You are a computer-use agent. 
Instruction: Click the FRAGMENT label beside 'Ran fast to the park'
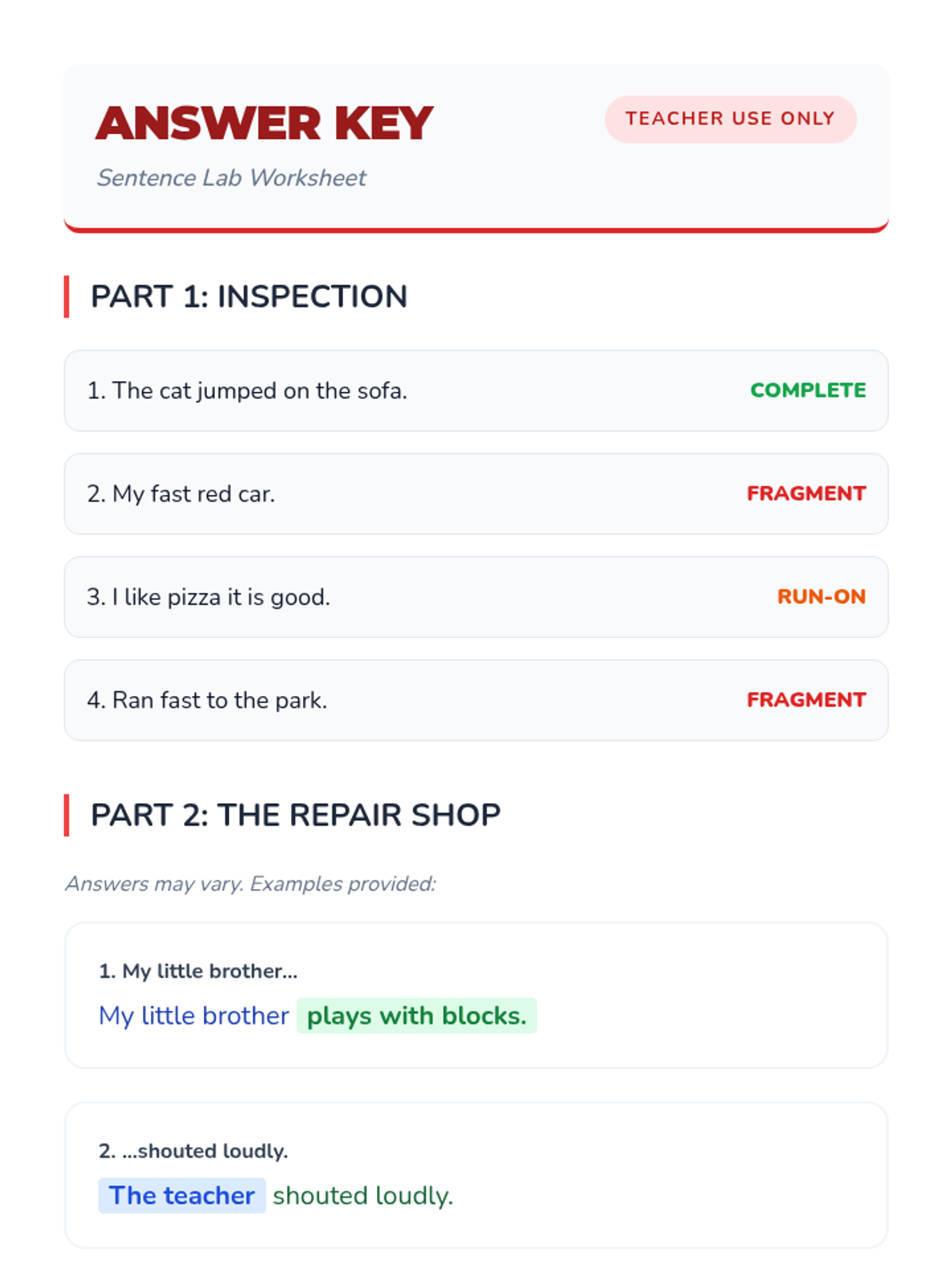pyautogui.click(x=806, y=700)
